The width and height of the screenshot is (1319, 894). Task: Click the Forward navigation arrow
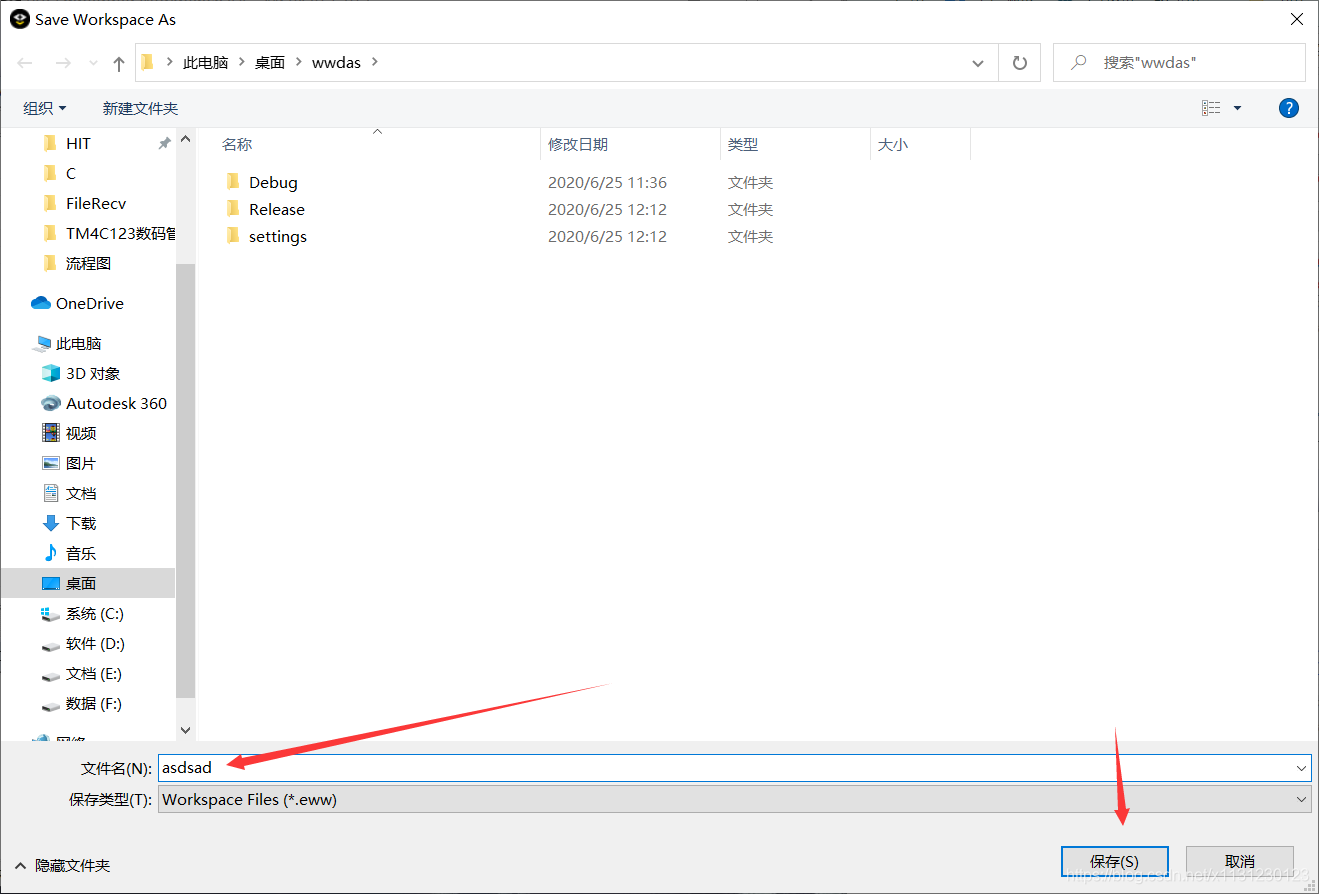63,63
